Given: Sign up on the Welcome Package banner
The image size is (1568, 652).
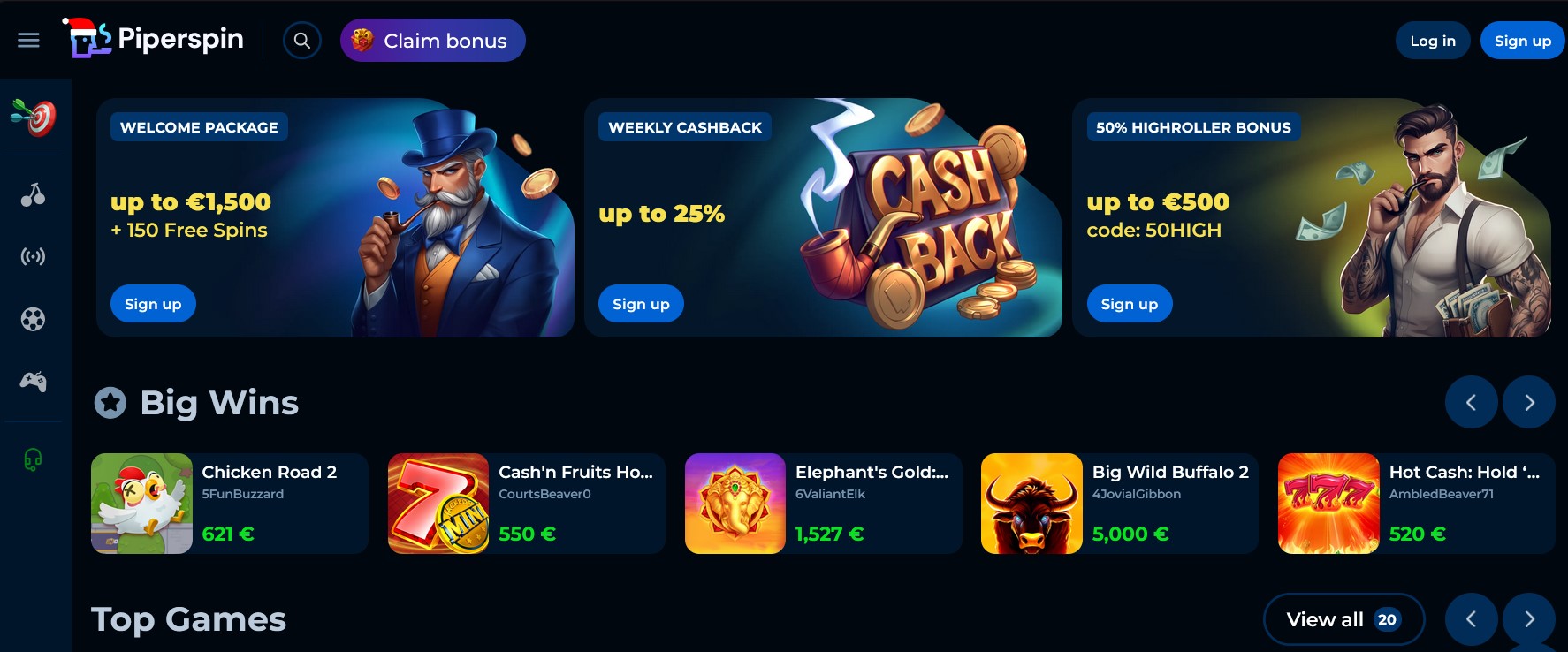Looking at the screenshot, I should tap(153, 304).
